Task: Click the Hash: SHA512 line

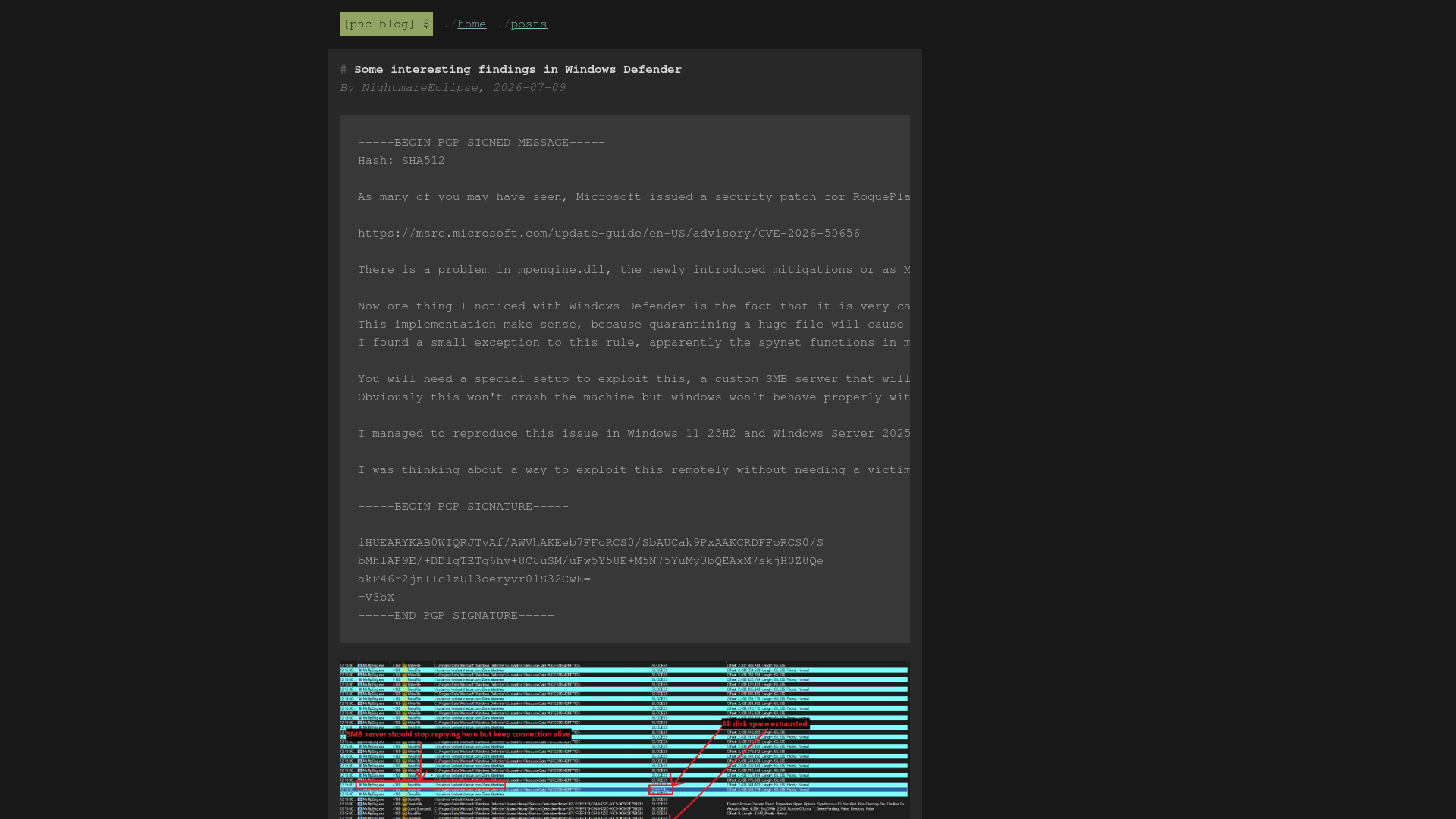Action: pyautogui.click(x=401, y=161)
